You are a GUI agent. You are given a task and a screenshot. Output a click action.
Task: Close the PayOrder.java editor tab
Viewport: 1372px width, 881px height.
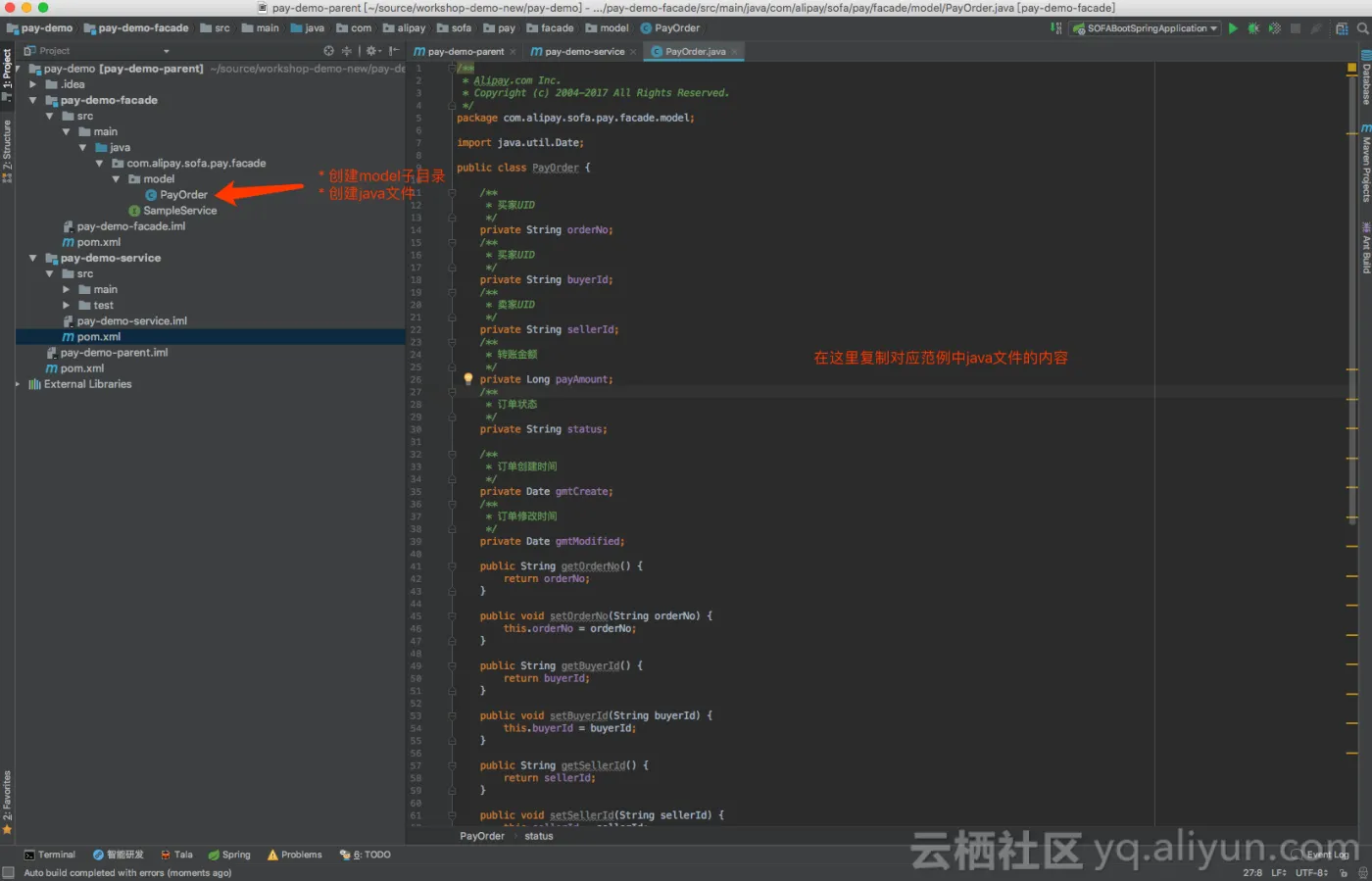734,52
